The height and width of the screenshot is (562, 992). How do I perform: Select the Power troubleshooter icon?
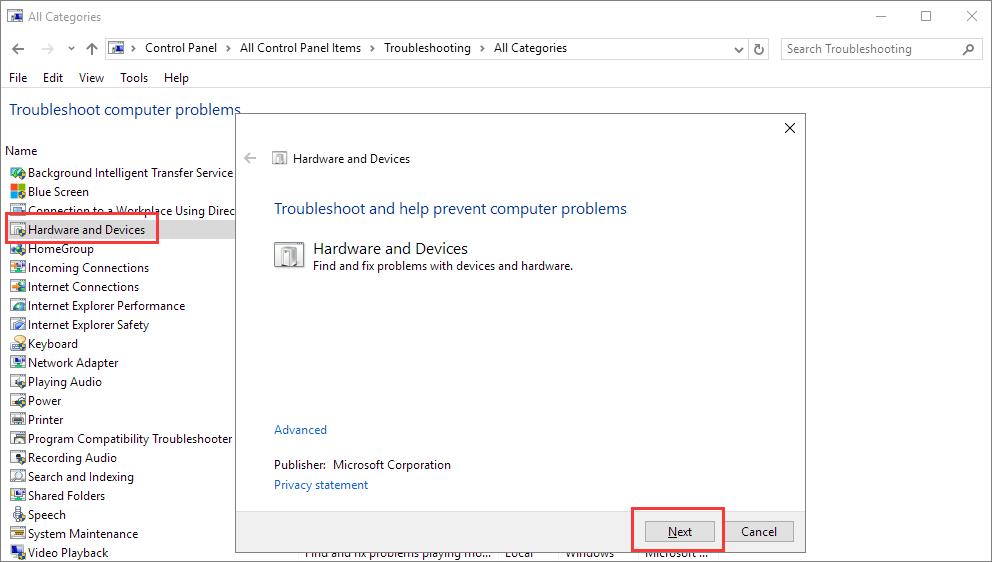(17, 401)
